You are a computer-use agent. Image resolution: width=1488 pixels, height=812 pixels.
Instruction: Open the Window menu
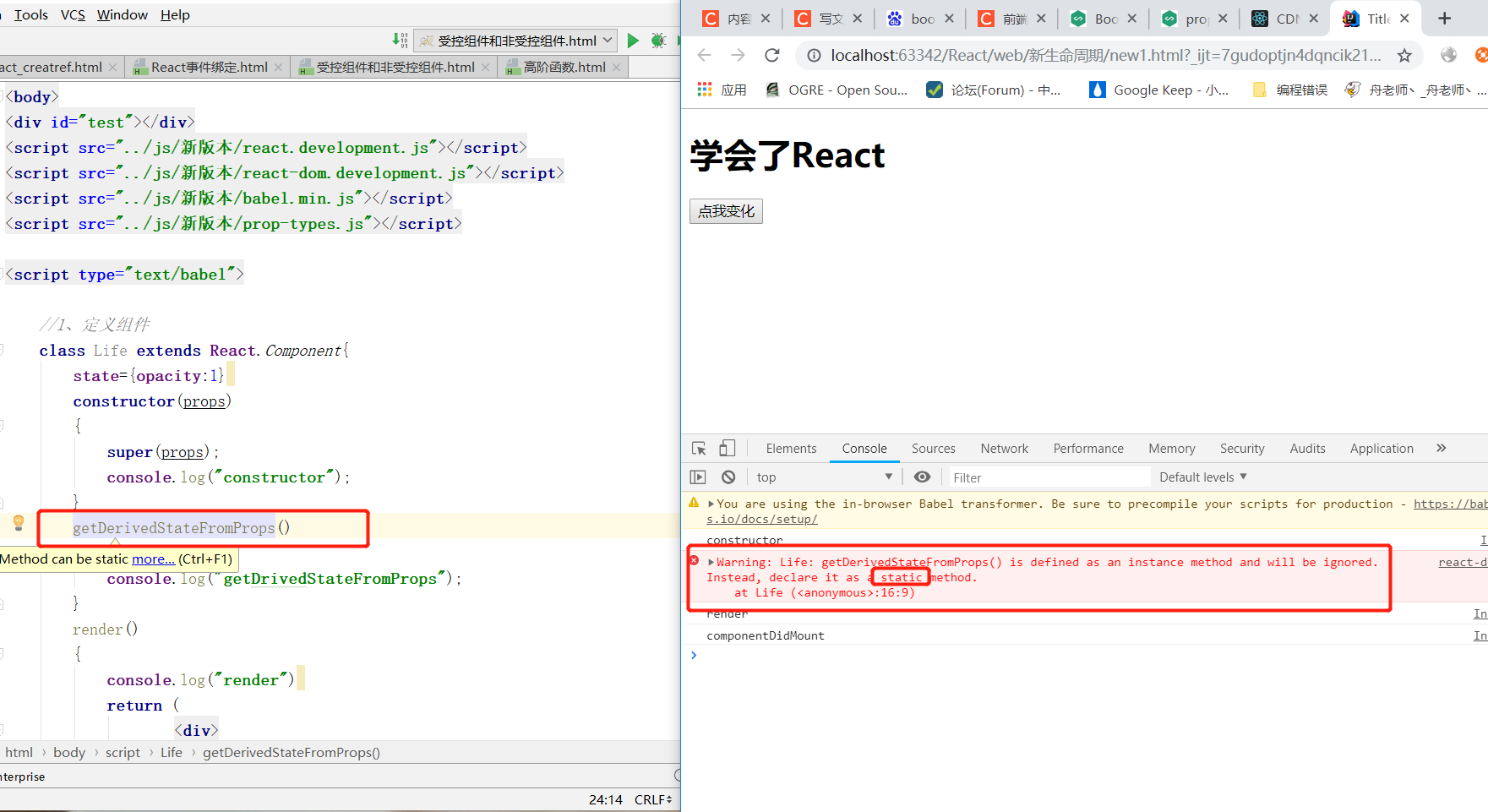click(122, 15)
